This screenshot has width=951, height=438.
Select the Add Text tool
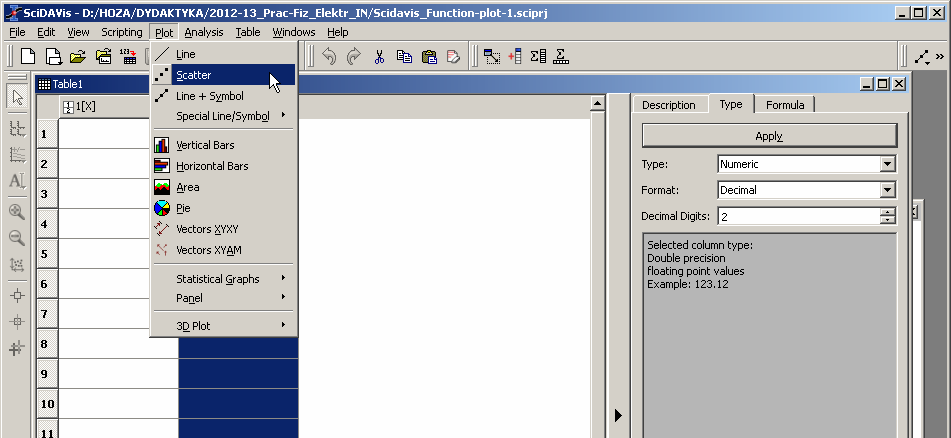click(18, 180)
